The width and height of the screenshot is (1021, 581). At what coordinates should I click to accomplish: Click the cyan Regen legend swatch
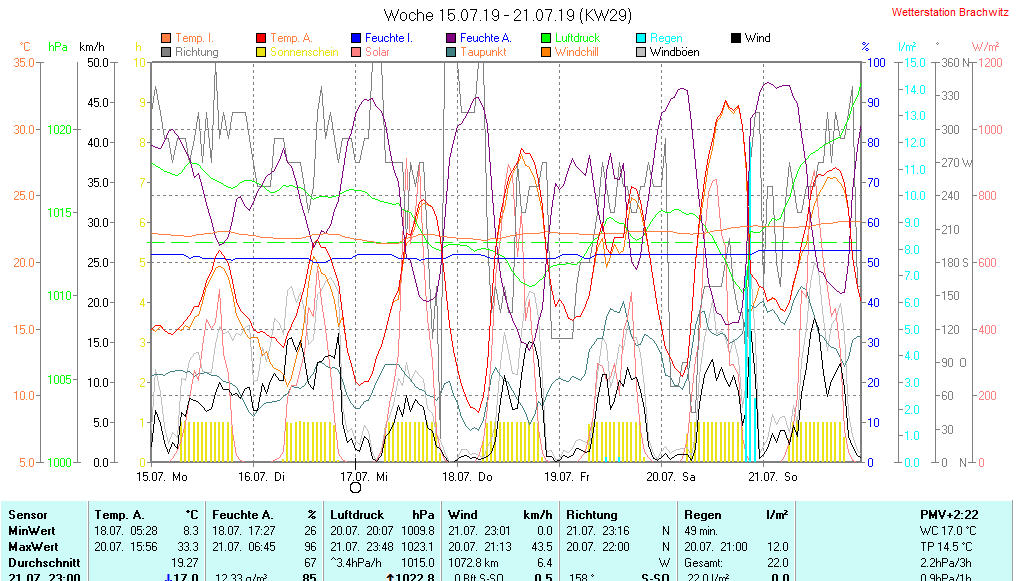pos(641,38)
